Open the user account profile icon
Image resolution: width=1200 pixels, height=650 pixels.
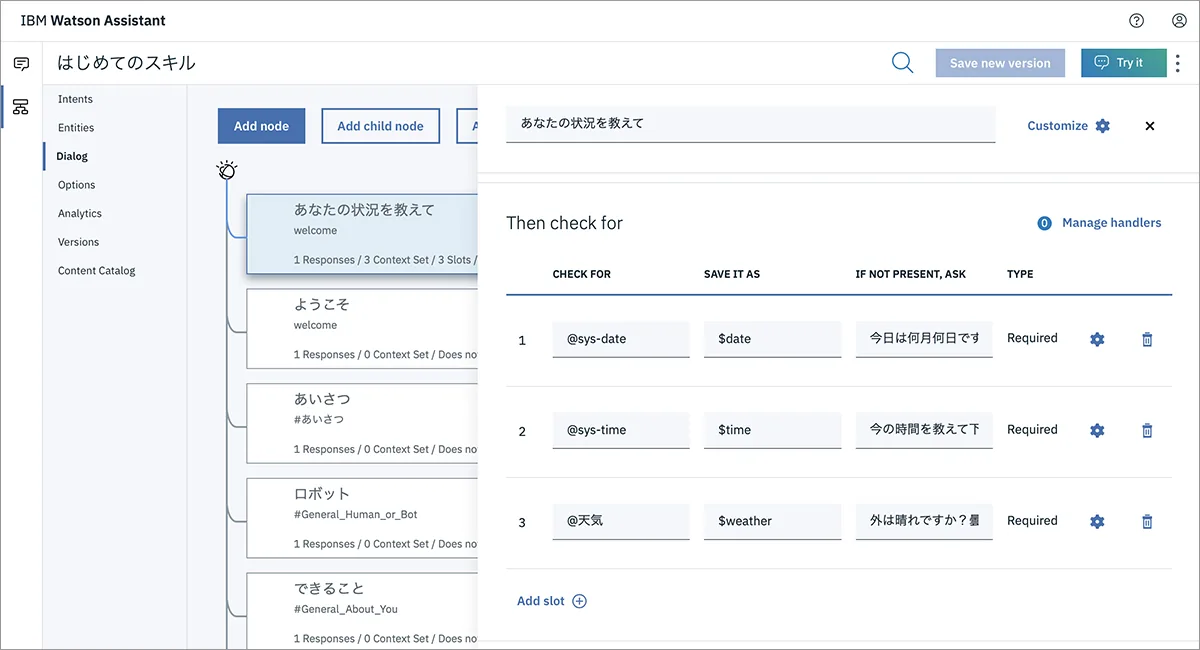[x=1179, y=20]
